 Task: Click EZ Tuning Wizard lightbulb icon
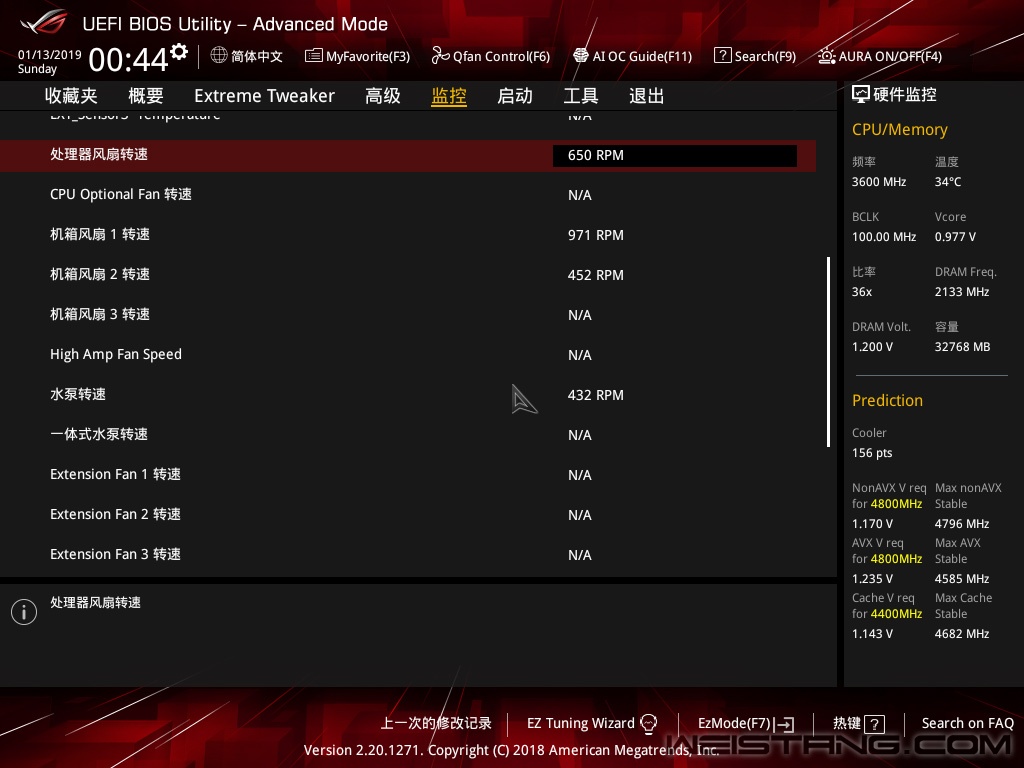coord(648,724)
